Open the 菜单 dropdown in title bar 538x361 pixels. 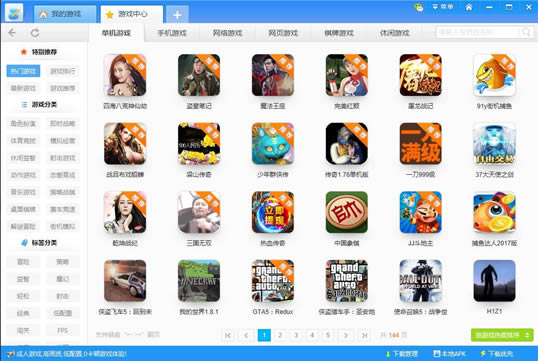pyautogui.click(x=443, y=7)
